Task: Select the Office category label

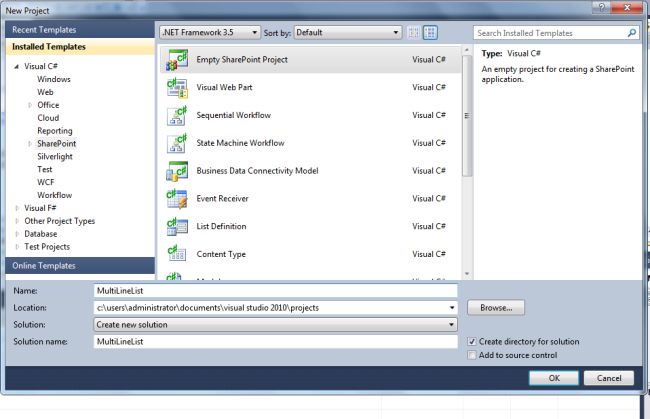Action: click(48, 105)
